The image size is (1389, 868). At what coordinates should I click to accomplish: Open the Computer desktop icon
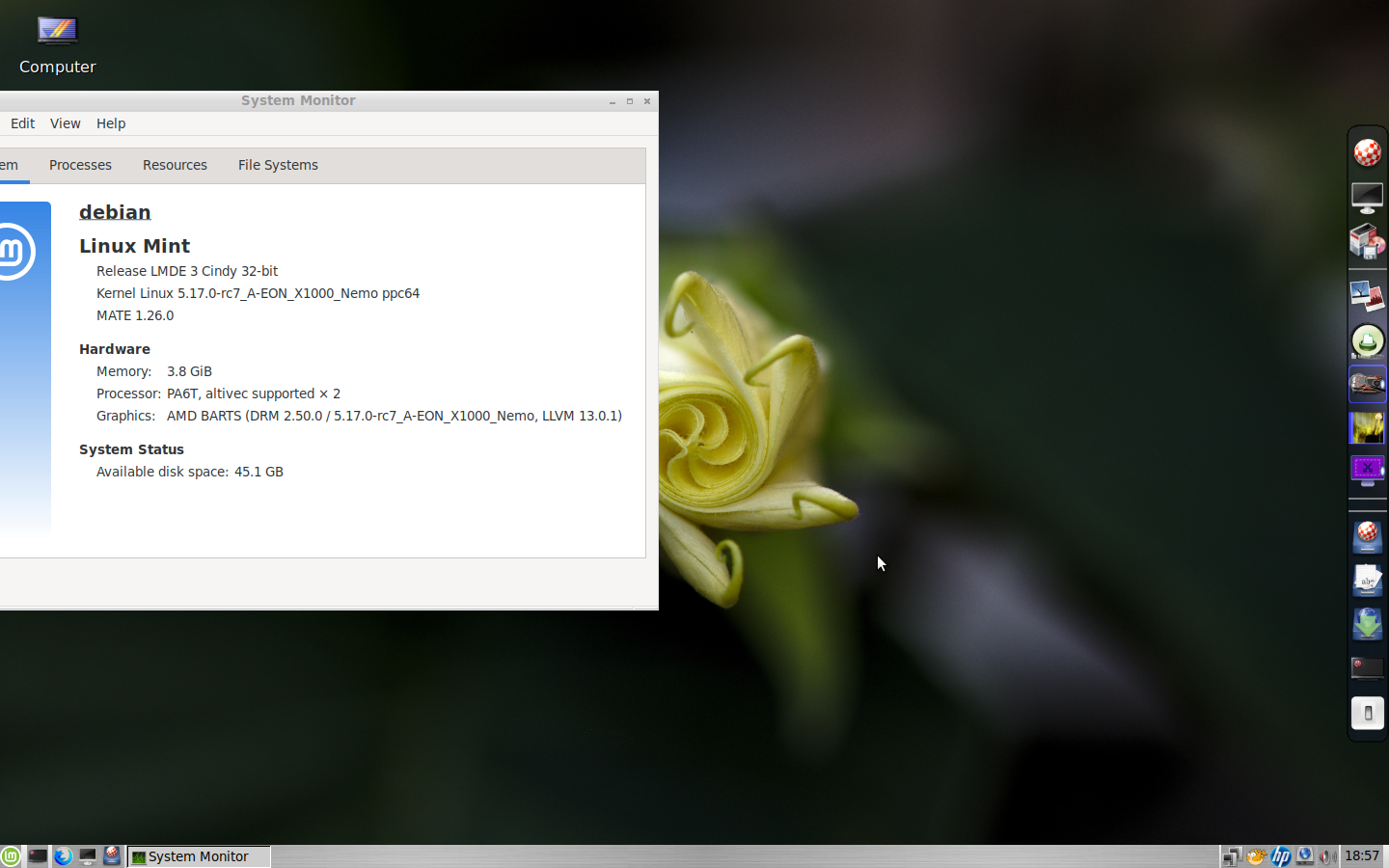coord(57,44)
